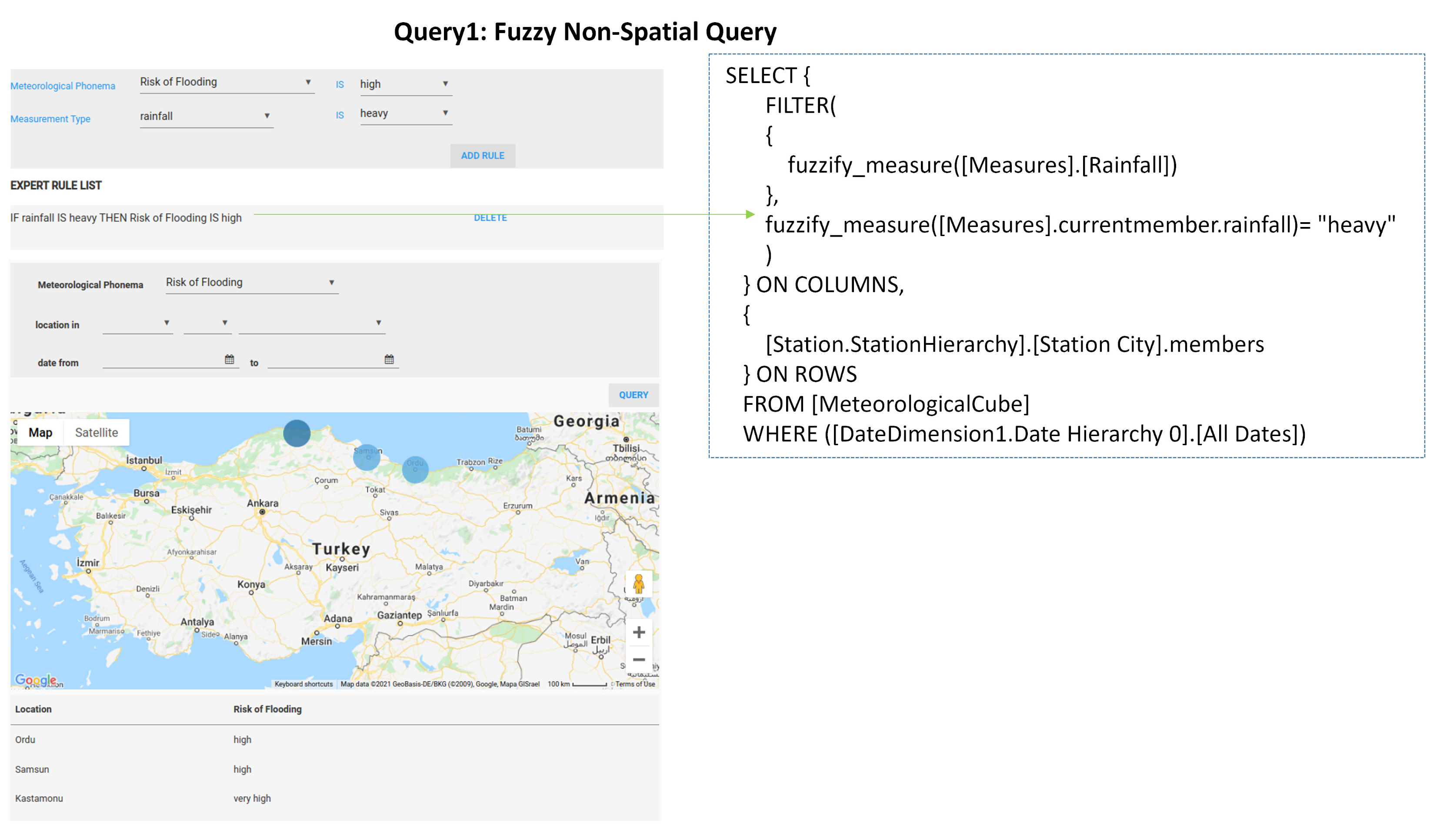Expand Risk of Flooding rule dropdown
Screen dimensions: 1447x840
[x=227, y=82]
